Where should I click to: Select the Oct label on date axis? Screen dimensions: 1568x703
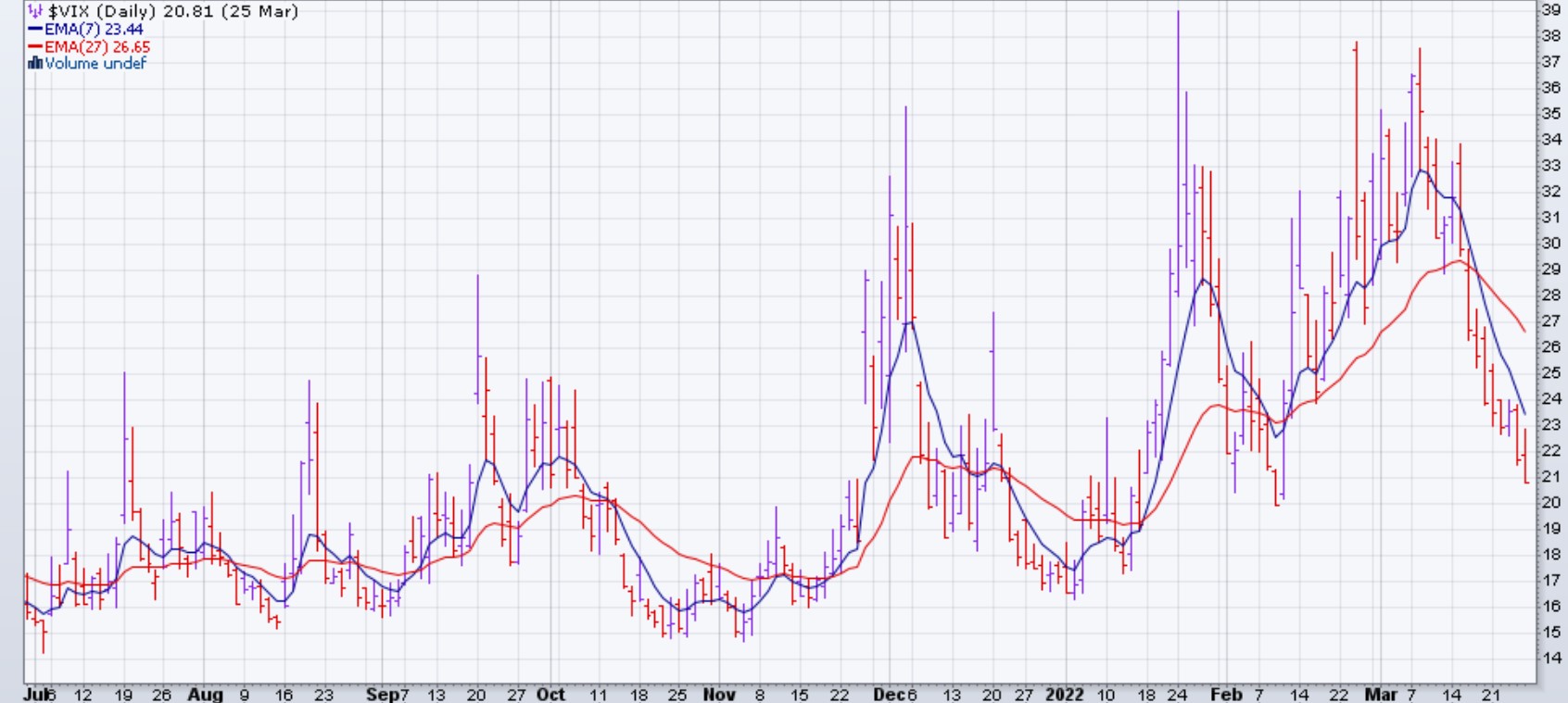click(x=550, y=694)
